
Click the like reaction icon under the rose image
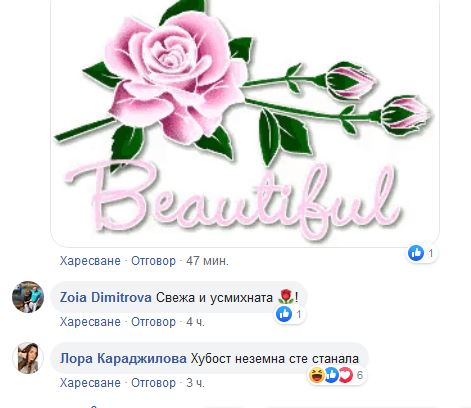tap(416, 253)
